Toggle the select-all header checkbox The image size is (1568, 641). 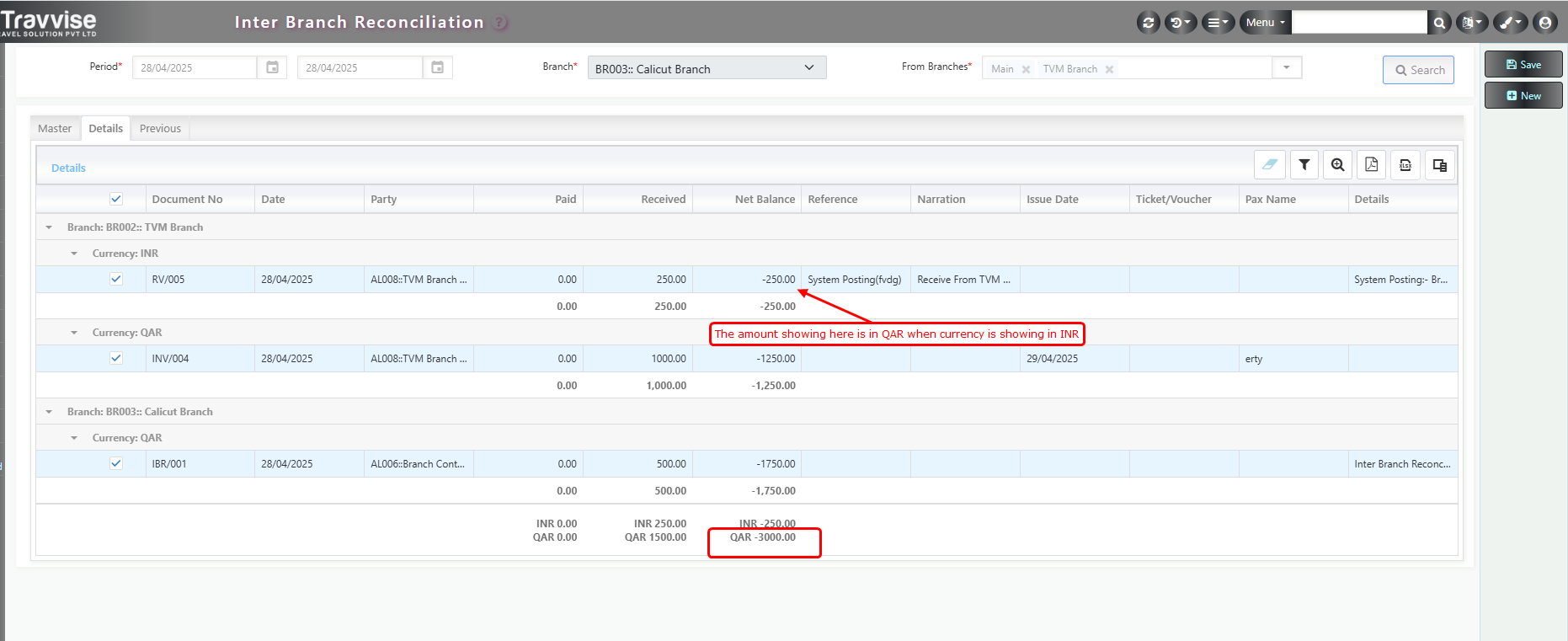point(116,199)
